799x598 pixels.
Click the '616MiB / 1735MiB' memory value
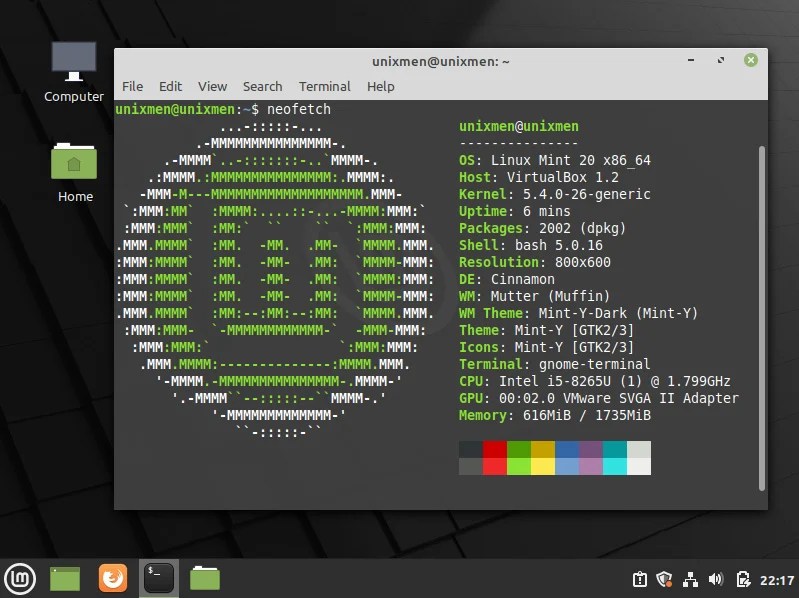coord(587,415)
